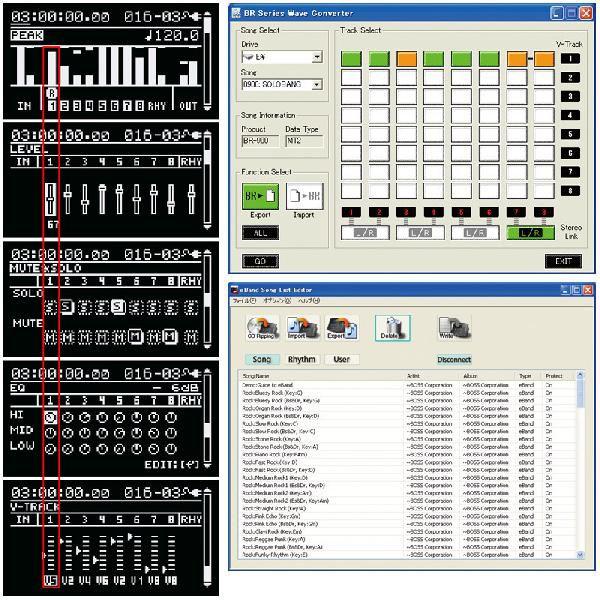This screenshot has height=600, width=600.
Task: Open the third Japanese Help menu in eBand
Action: click(309, 301)
